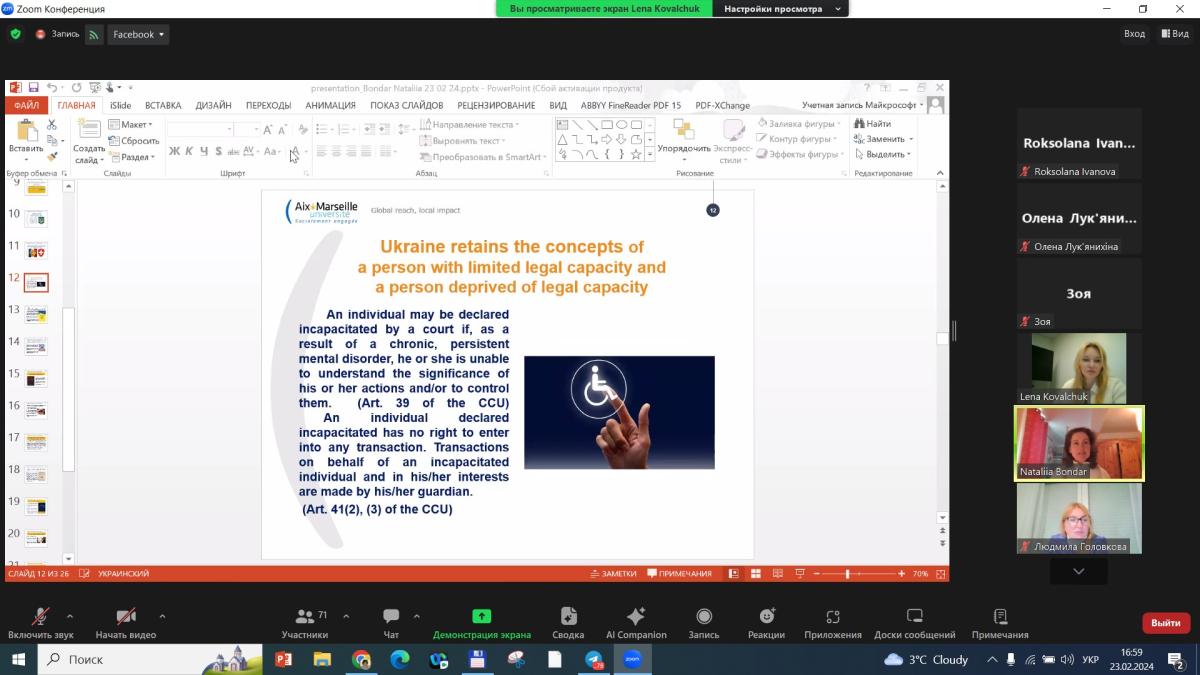Switch to the ВСТАВКА ribbon tab
Viewport: 1200px width, 675px height.
tap(163, 105)
